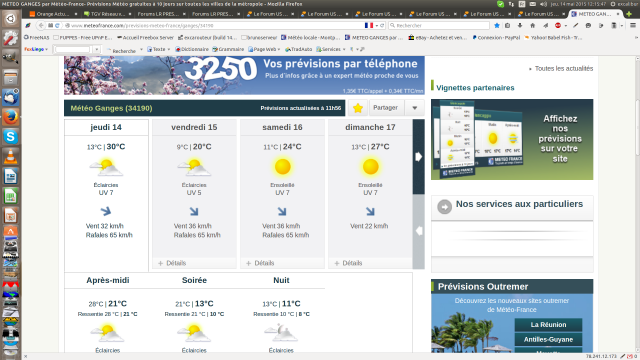Open a new tab with the plus button
Image resolution: width=640 pixels, height=360 pixels.
pyautogui.click(x=629, y=14)
